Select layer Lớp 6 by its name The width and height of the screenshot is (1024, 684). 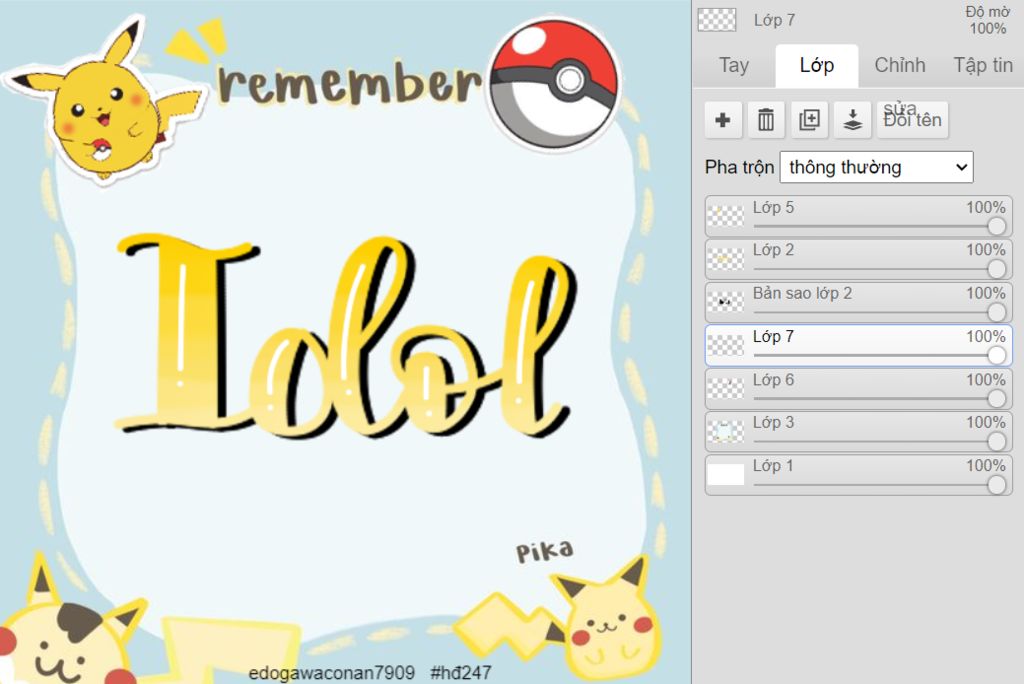(774, 380)
